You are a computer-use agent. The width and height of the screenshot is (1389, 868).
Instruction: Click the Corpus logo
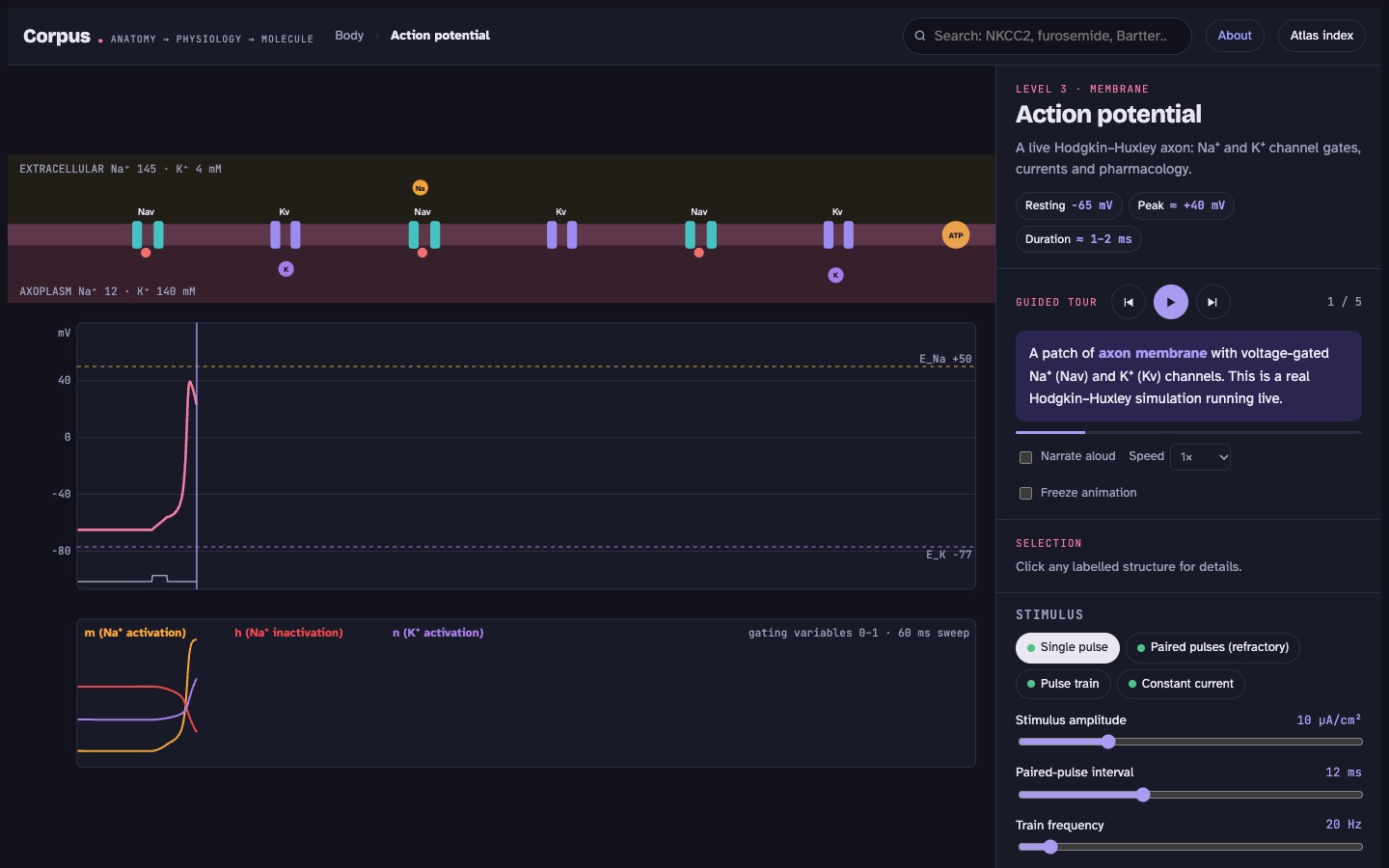(x=57, y=36)
